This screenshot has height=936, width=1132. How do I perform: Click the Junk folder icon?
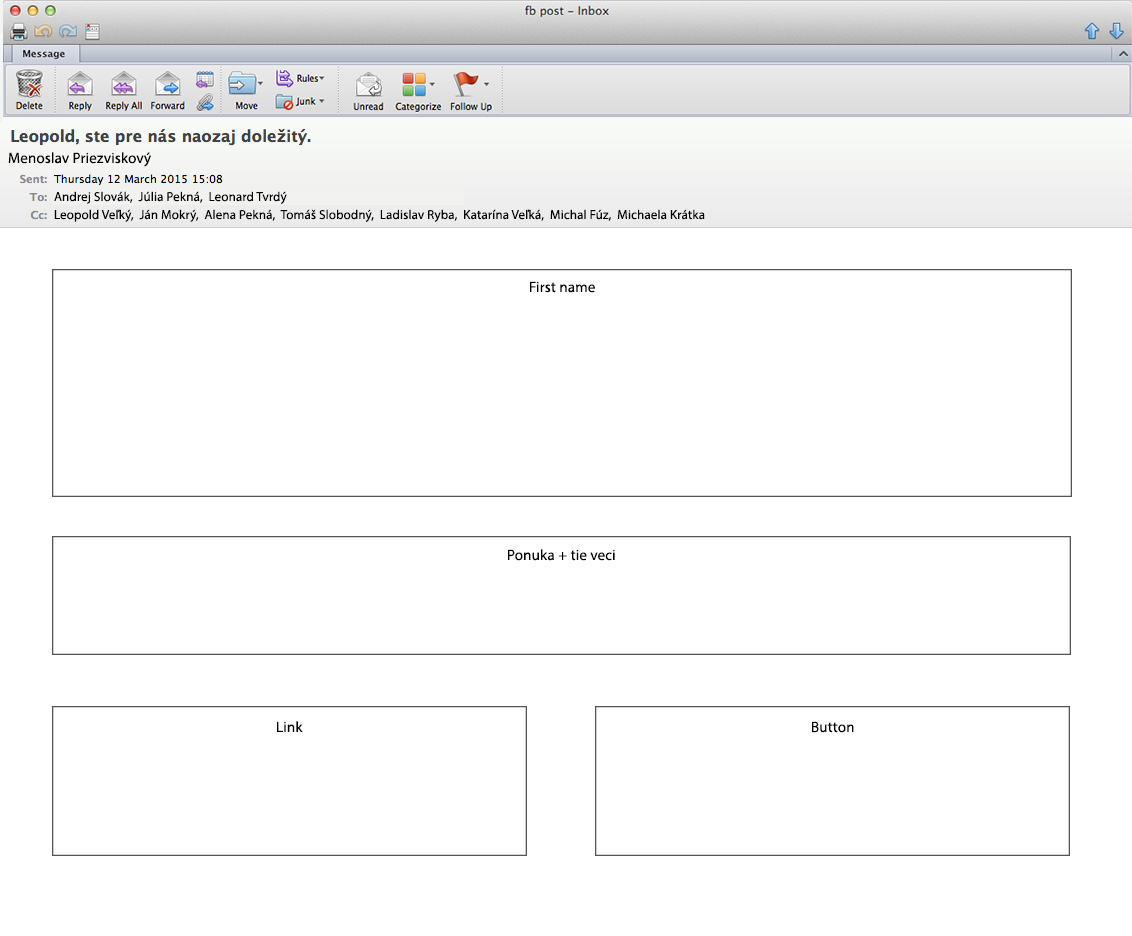[284, 102]
